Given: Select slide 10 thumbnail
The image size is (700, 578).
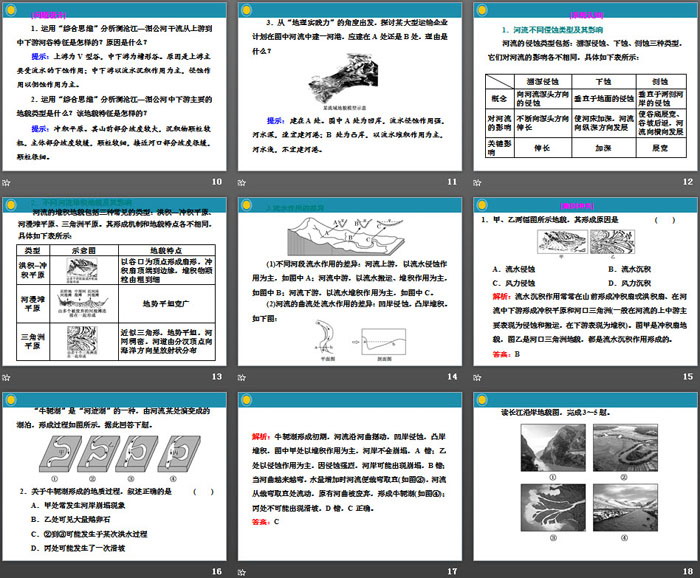Looking at the screenshot, I should (x=114, y=87).
